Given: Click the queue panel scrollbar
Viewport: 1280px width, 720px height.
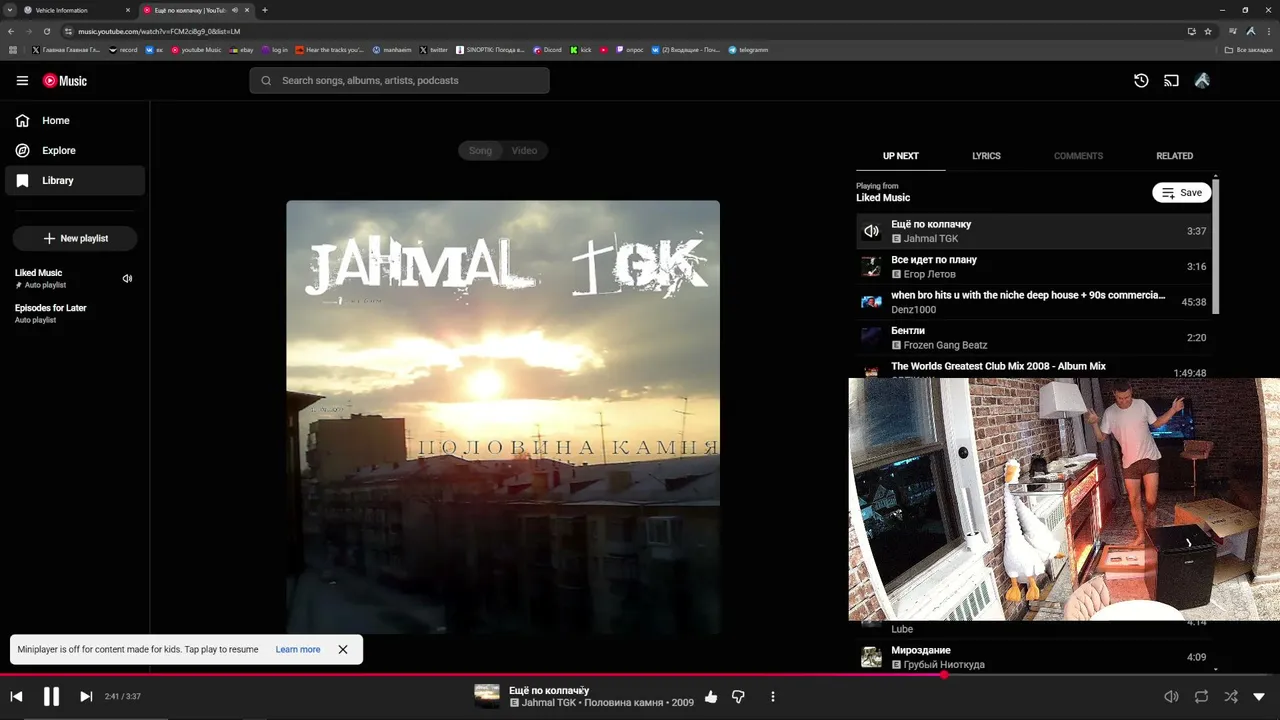Looking at the screenshot, I should [x=1216, y=245].
